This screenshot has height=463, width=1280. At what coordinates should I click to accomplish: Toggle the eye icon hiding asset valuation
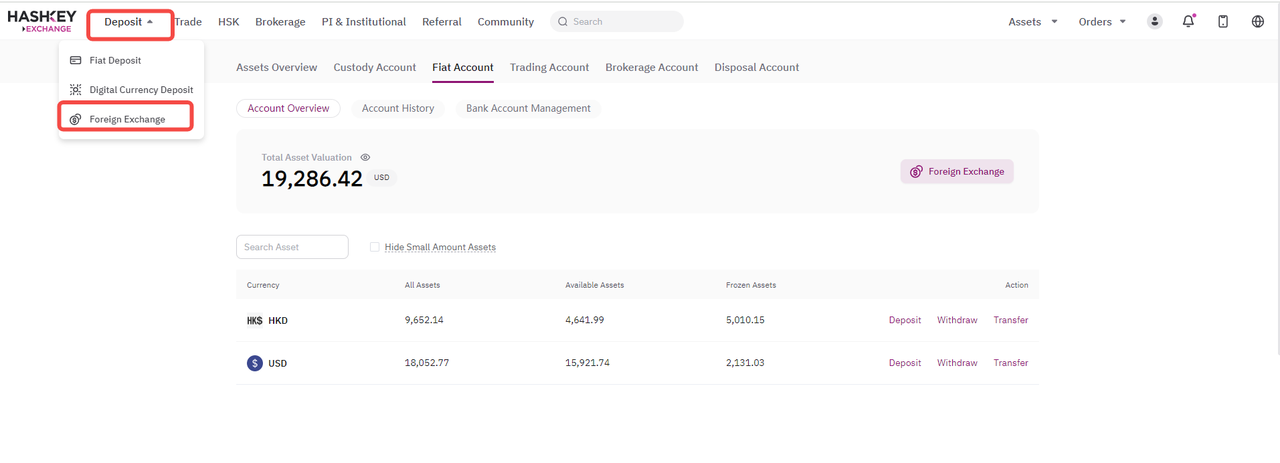pyautogui.click(x=366, y=157)
